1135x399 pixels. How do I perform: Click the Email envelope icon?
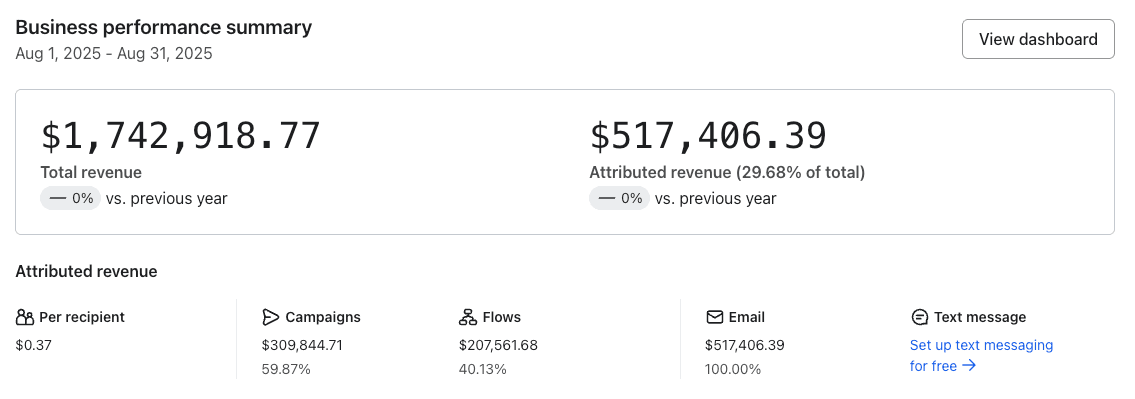[x=714, y=317]
